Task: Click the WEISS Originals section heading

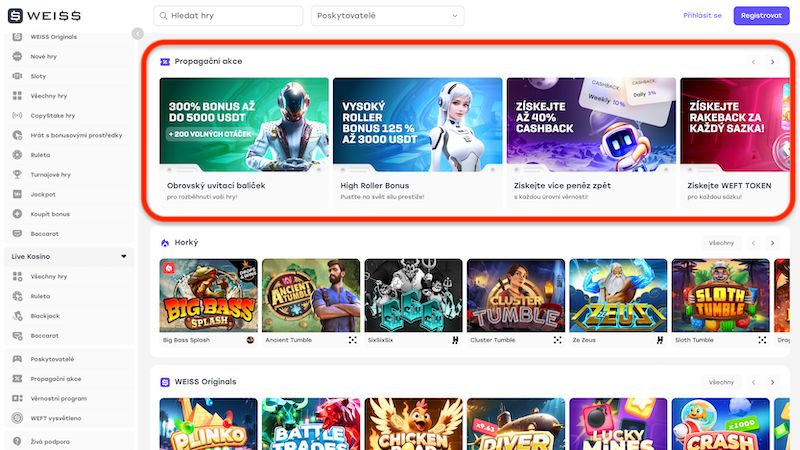Action: (x=205, y=382)
